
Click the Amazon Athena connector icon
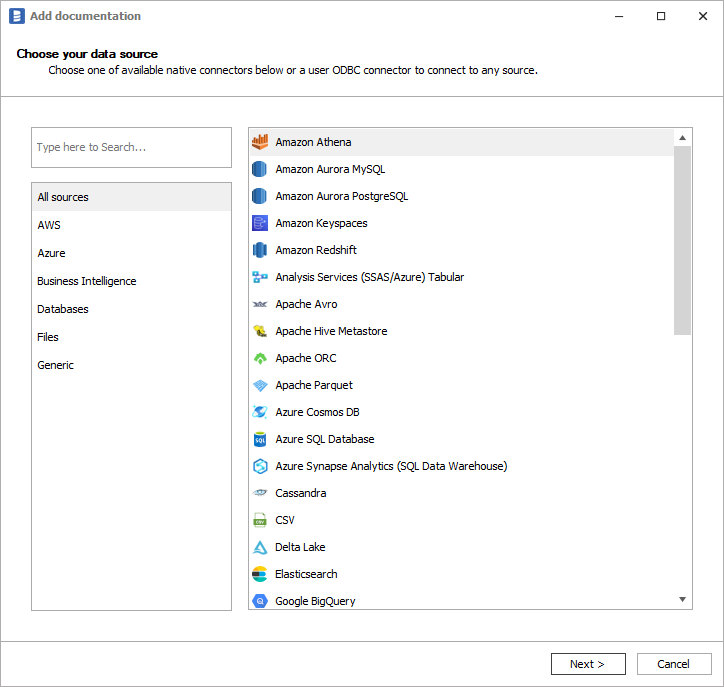click(260, 142)
